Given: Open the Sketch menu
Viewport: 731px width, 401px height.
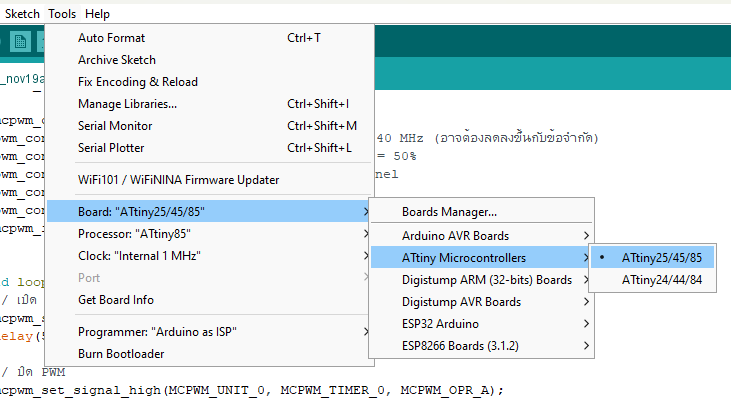Looking at the screenshot, I should click(22, 14).
